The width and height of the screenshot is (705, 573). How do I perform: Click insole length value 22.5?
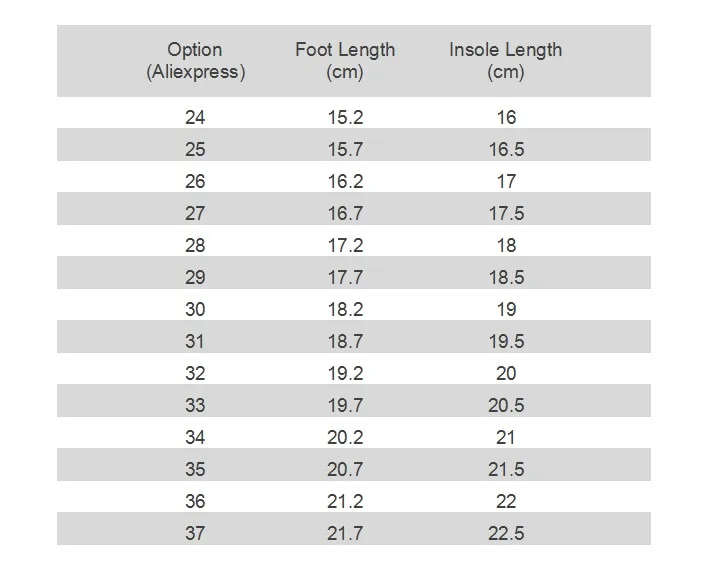(506, 534)
